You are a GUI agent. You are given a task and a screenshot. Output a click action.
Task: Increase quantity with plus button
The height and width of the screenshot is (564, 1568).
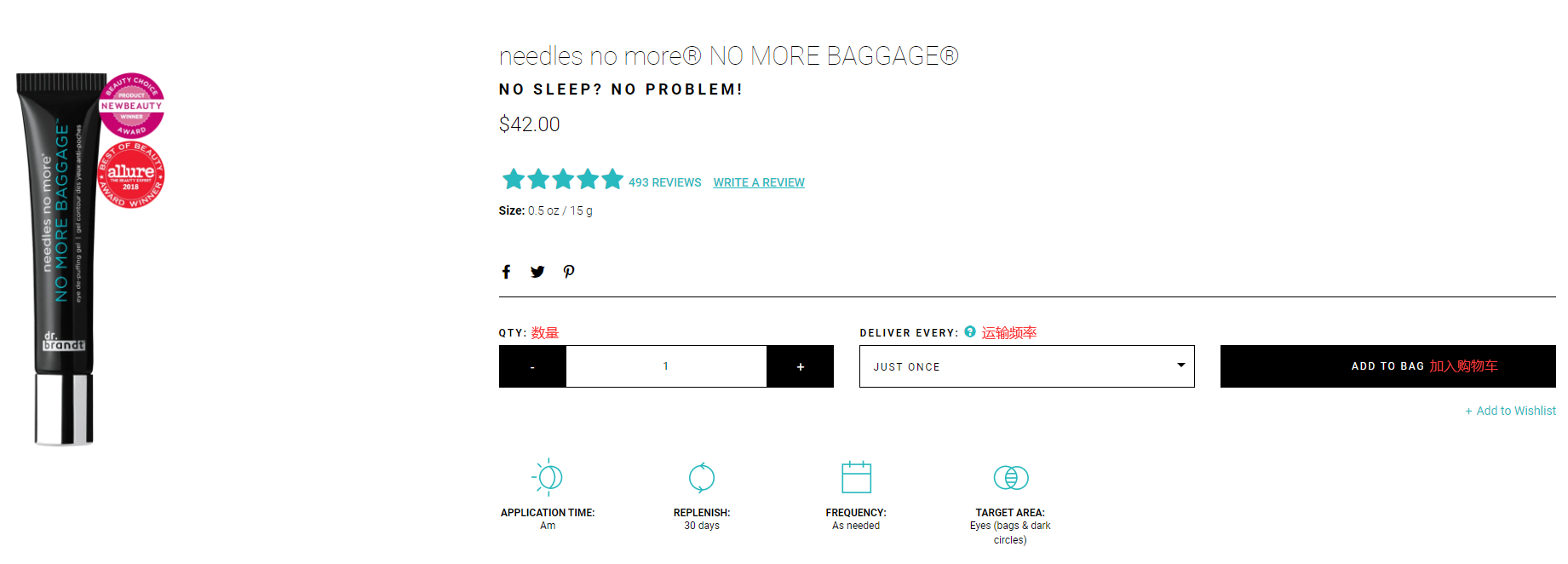801,366
